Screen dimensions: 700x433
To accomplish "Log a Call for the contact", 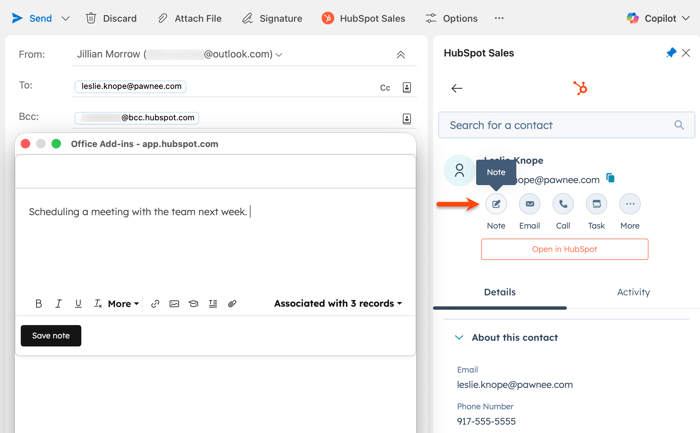I will [x=563, y=204].
